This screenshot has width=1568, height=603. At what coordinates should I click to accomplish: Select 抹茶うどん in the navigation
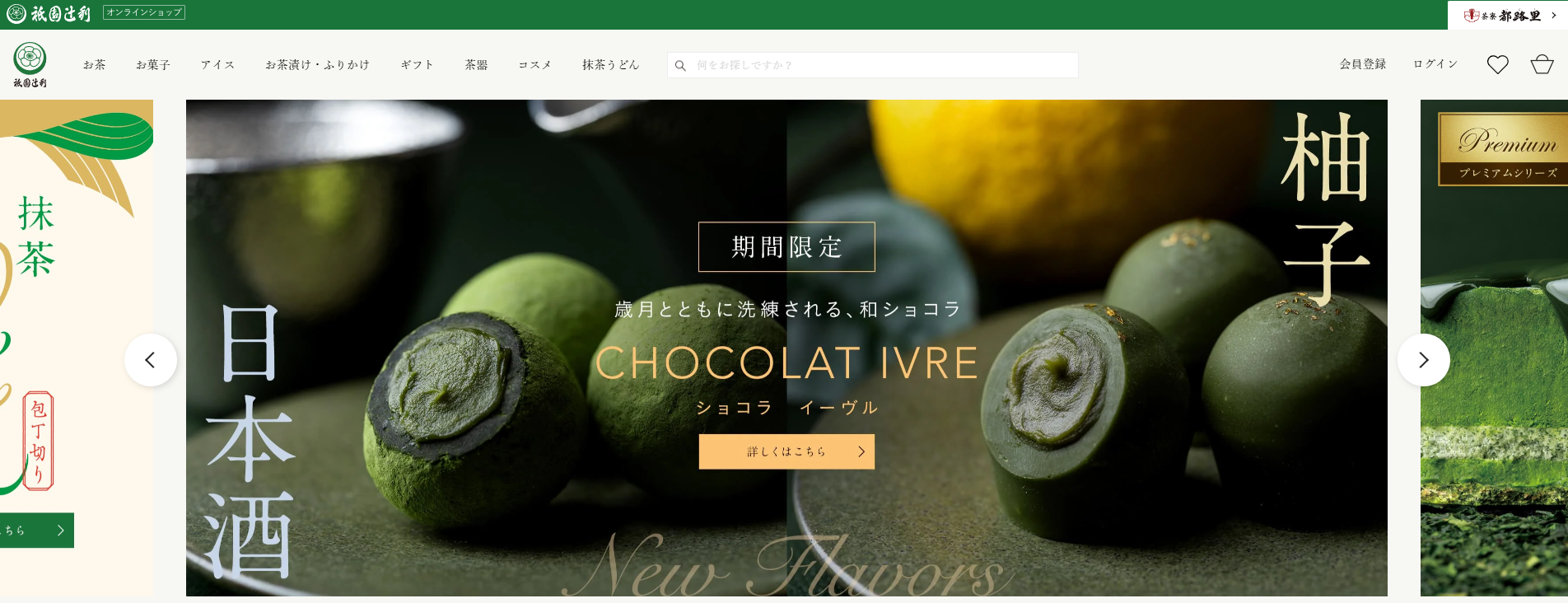tap(610, 65)
